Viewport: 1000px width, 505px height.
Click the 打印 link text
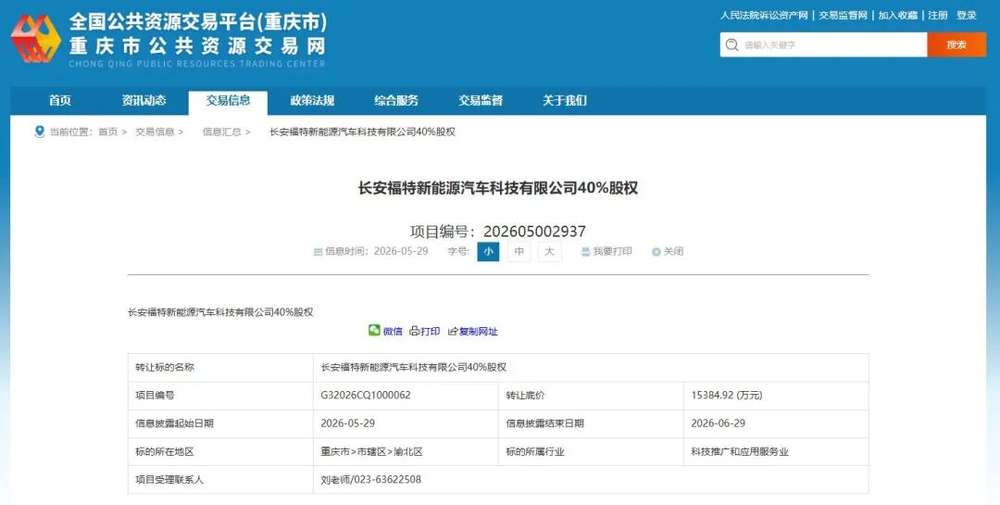[x=430, y=332]
